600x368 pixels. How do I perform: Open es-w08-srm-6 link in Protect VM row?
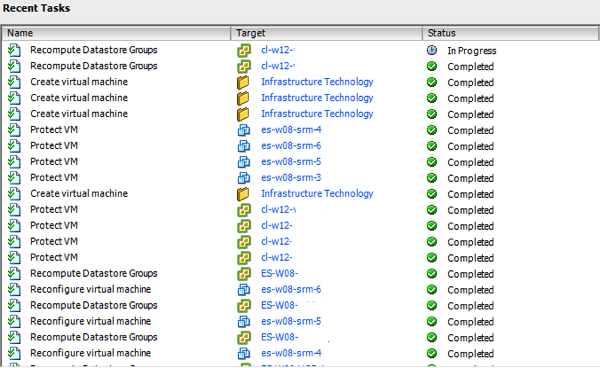(291, 146)
